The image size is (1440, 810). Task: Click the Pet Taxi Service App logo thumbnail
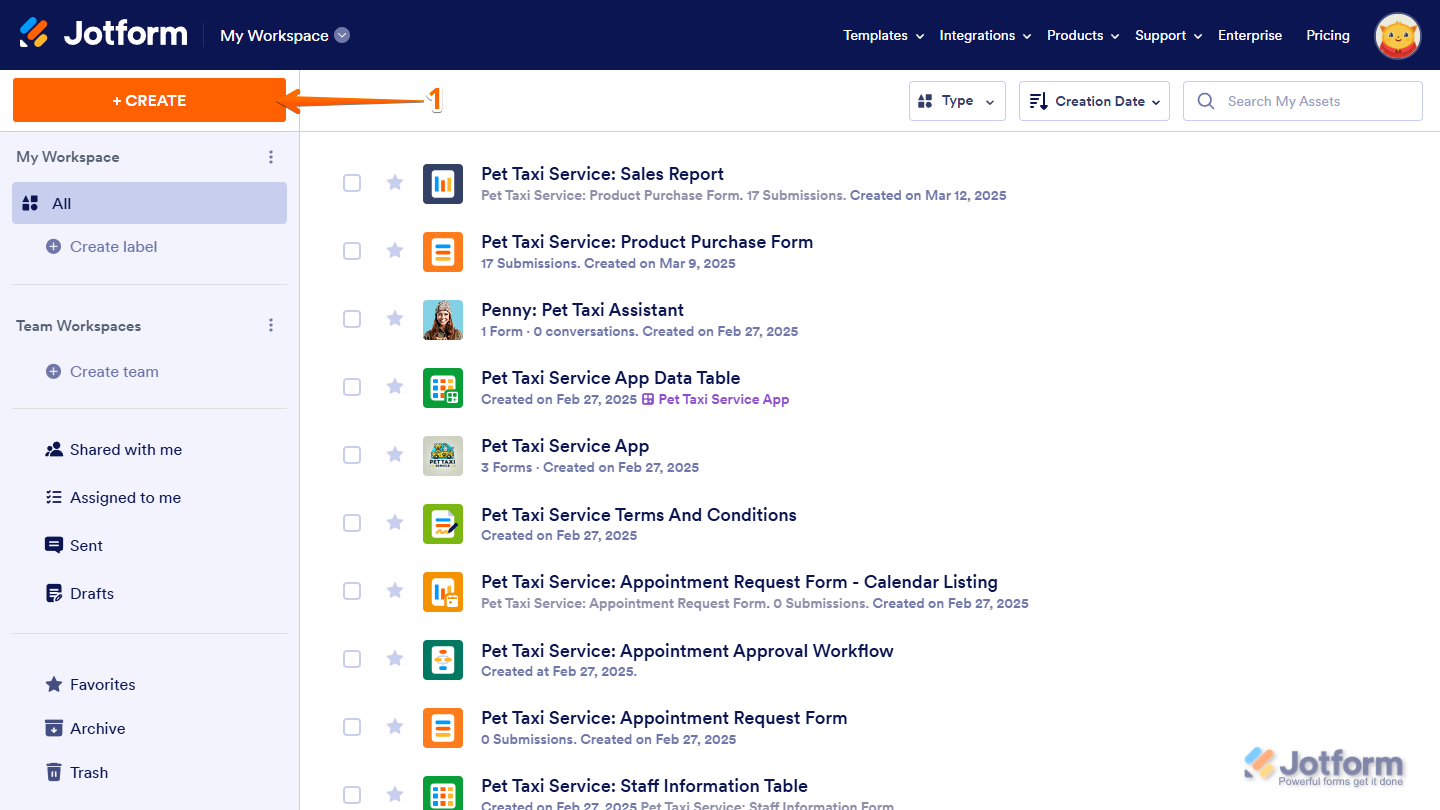pos(443,456)
